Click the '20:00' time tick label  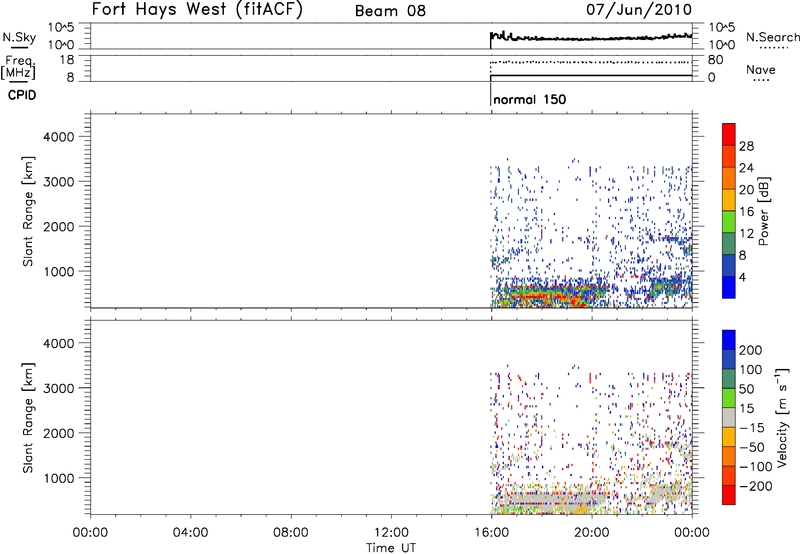(592, 533)
